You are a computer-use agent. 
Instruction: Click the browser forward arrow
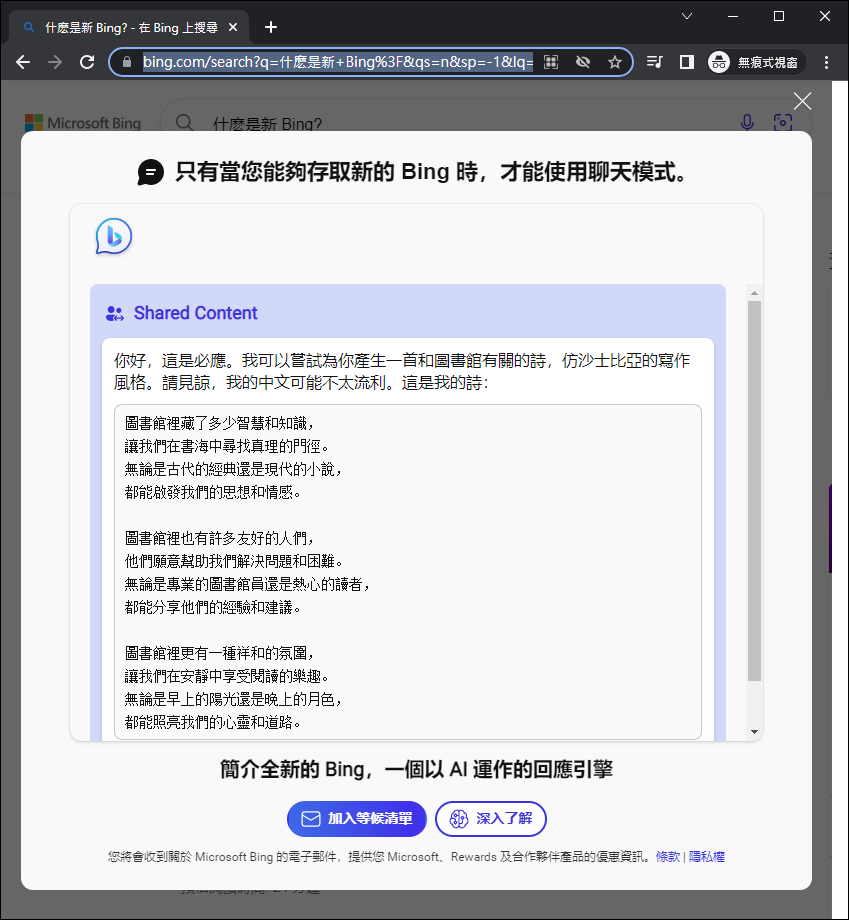tap(55, 62)
